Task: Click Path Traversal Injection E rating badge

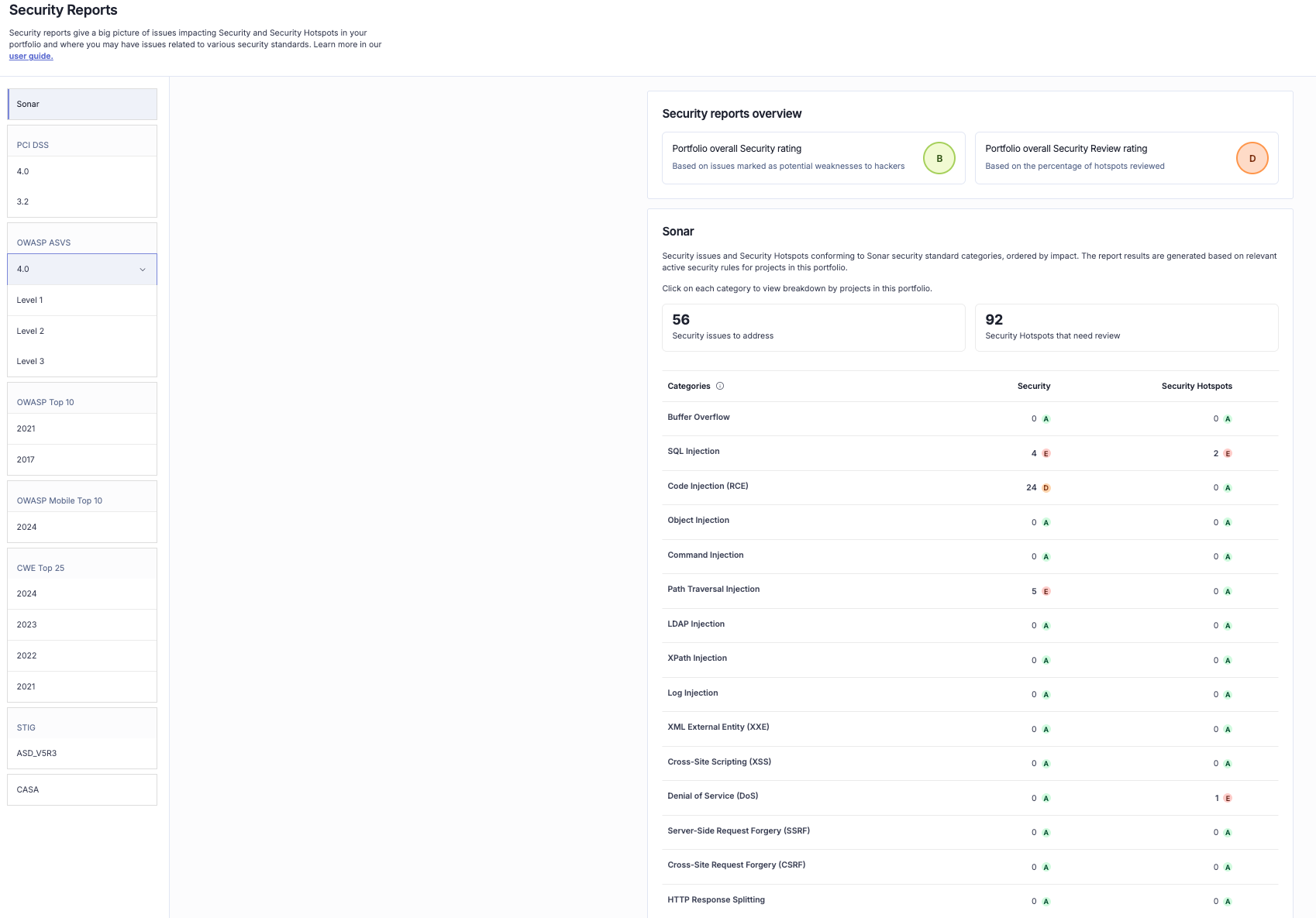Action: [1046, 591]
